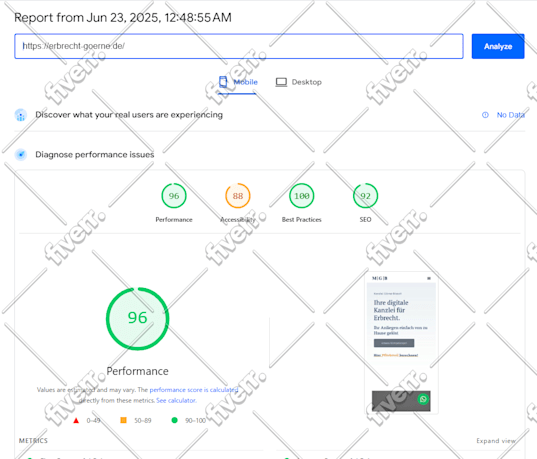Select the 96 Performance score gauge

(x=174, y=196)
